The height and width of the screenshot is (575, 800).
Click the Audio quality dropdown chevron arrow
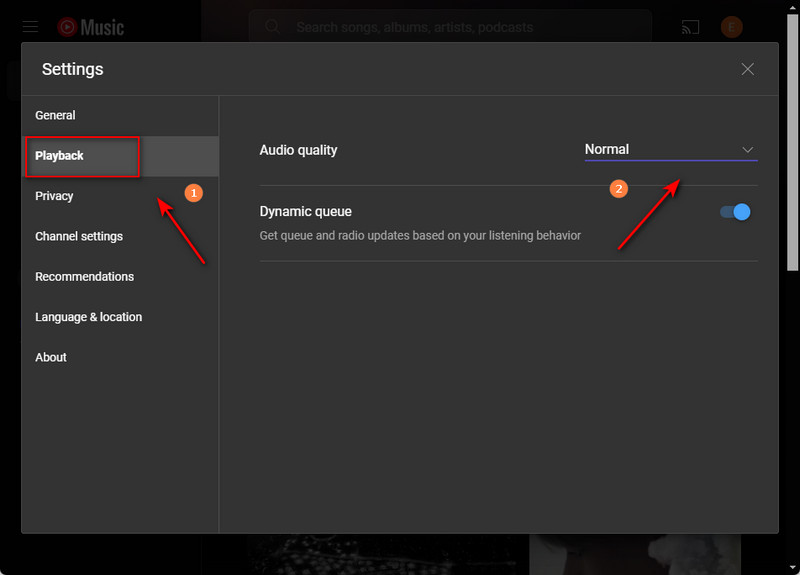[x=747, y=150]
